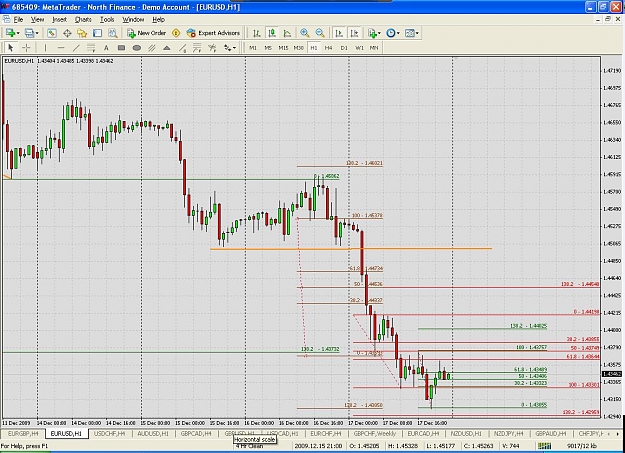
Task: Click the '9017/12 kb' traffic indicator
Action: point(582,445)
